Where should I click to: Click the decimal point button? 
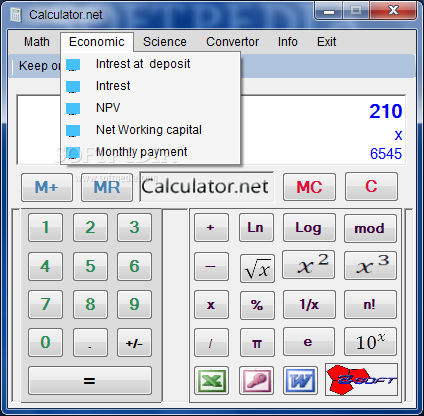click(x=90, y=342)
